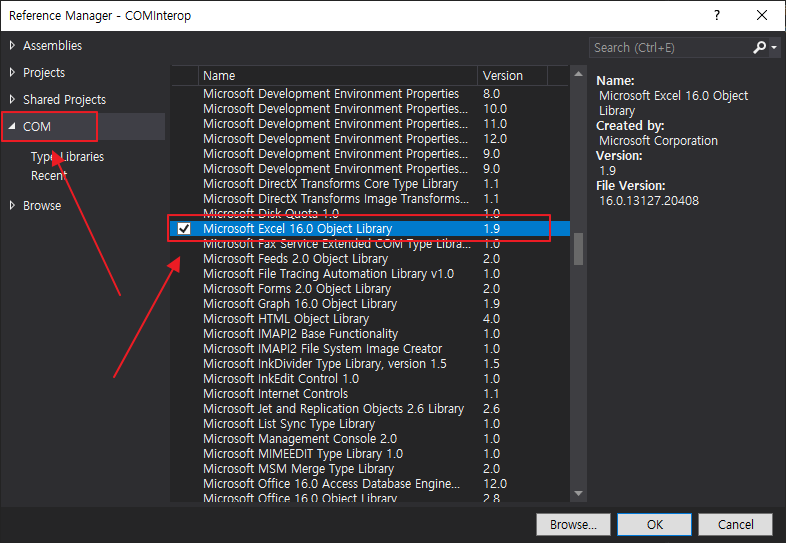Select Microsoft DirectX Transforms Image Transforms row

[369, 199]
